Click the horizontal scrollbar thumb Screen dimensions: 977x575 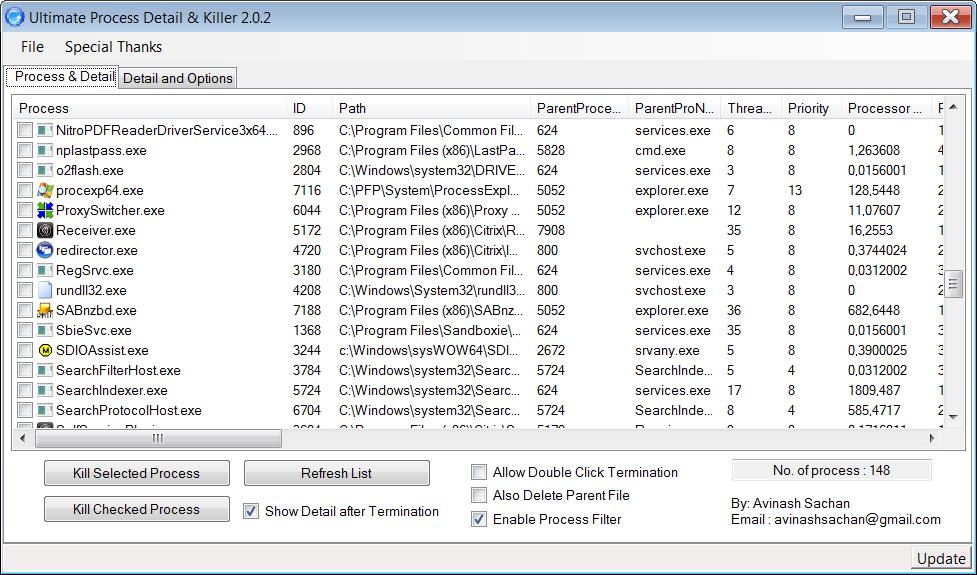click(158, 439)
